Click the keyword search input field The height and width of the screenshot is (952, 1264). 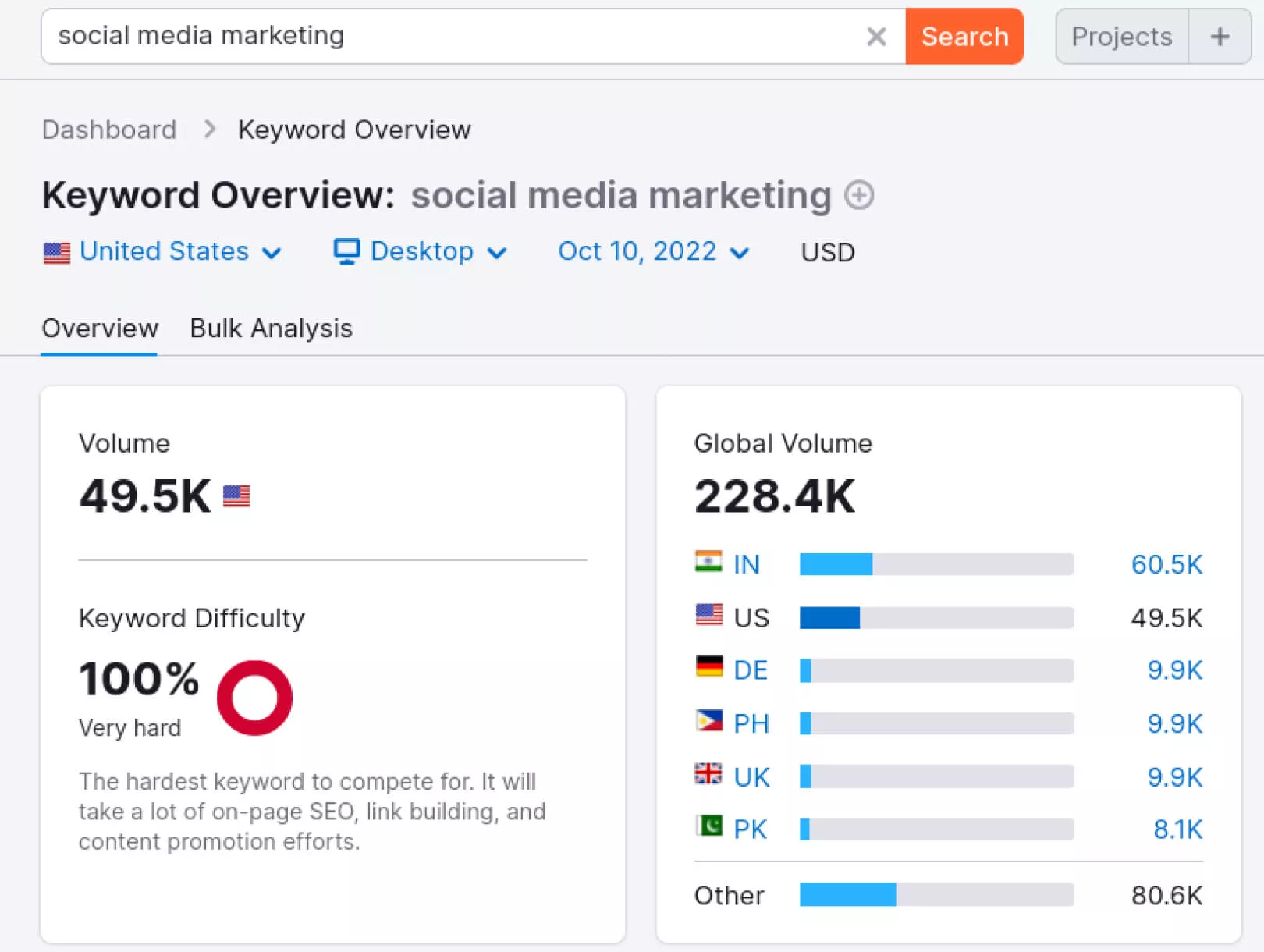pyautogui.click(x=453, y=36)
